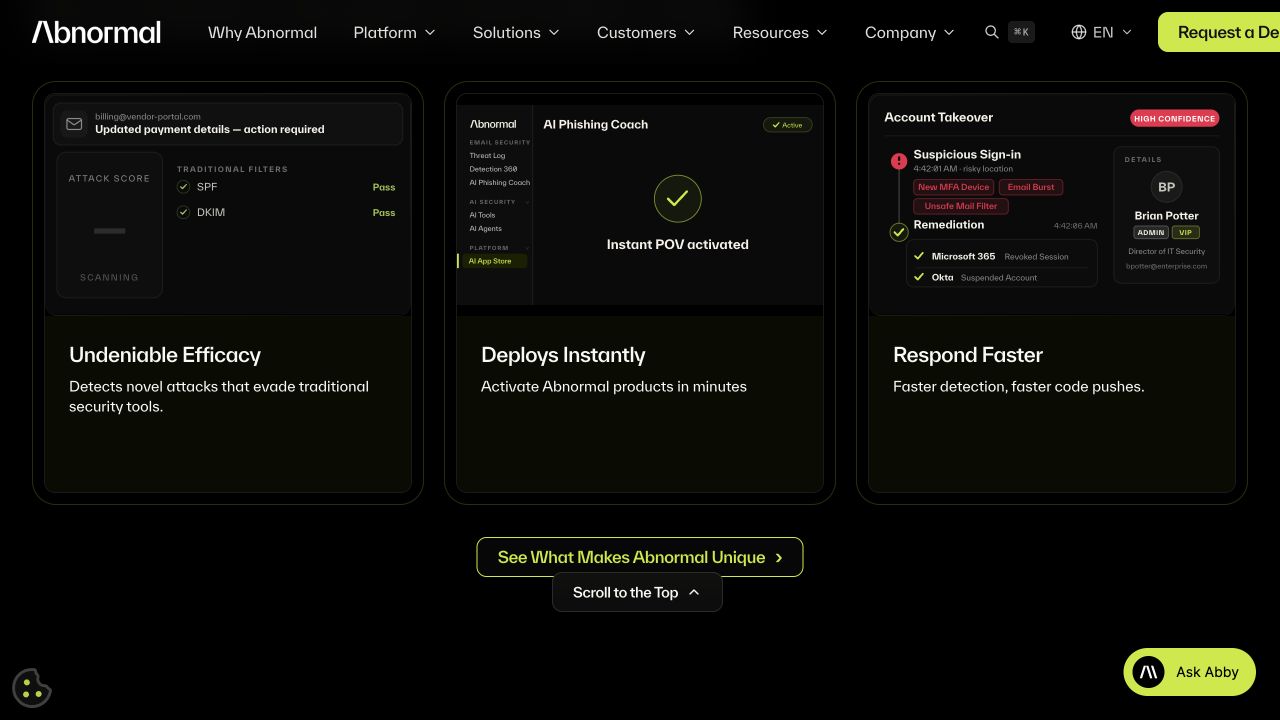Click the Deploys Instantly heading
1280x720 pixels.
[x=563, y=355]
